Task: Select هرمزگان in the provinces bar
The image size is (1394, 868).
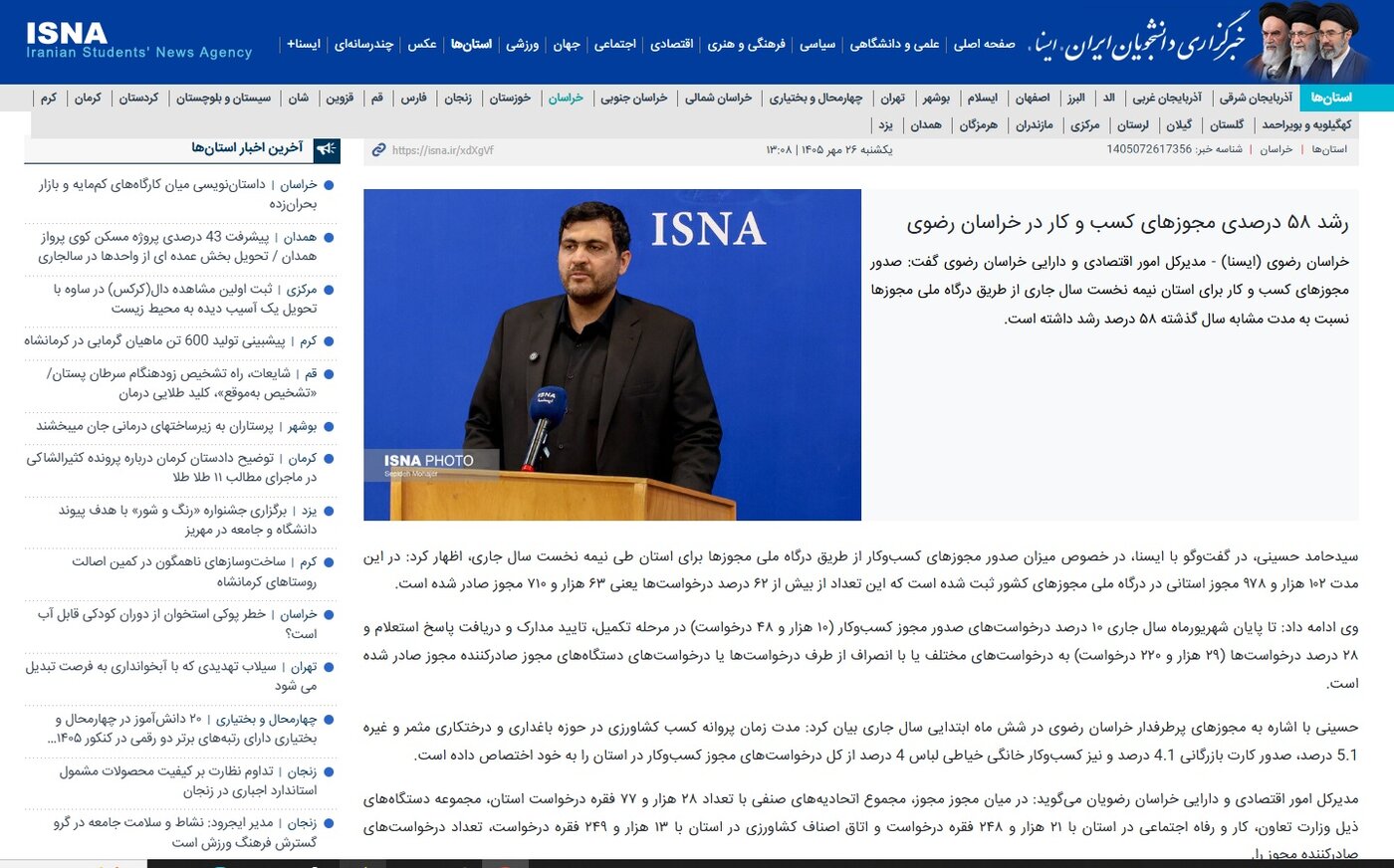Action: tap(979, 124)
